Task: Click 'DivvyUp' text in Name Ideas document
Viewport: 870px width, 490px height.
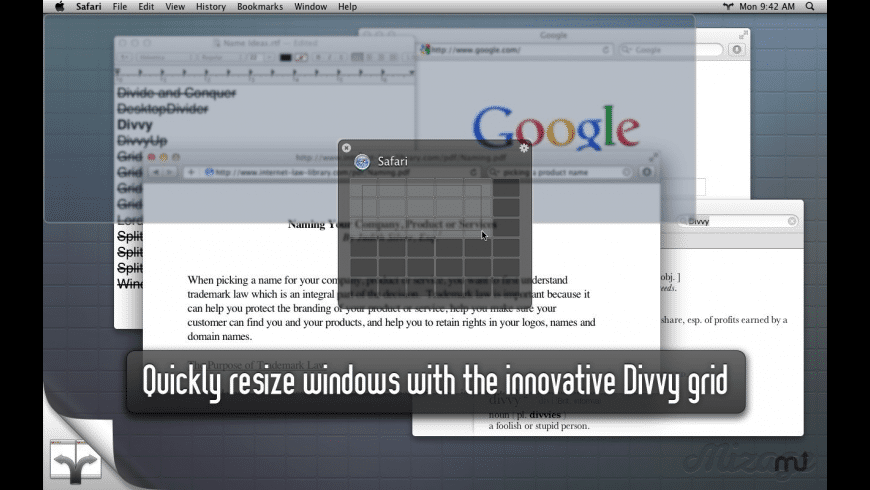Action: 142,141
